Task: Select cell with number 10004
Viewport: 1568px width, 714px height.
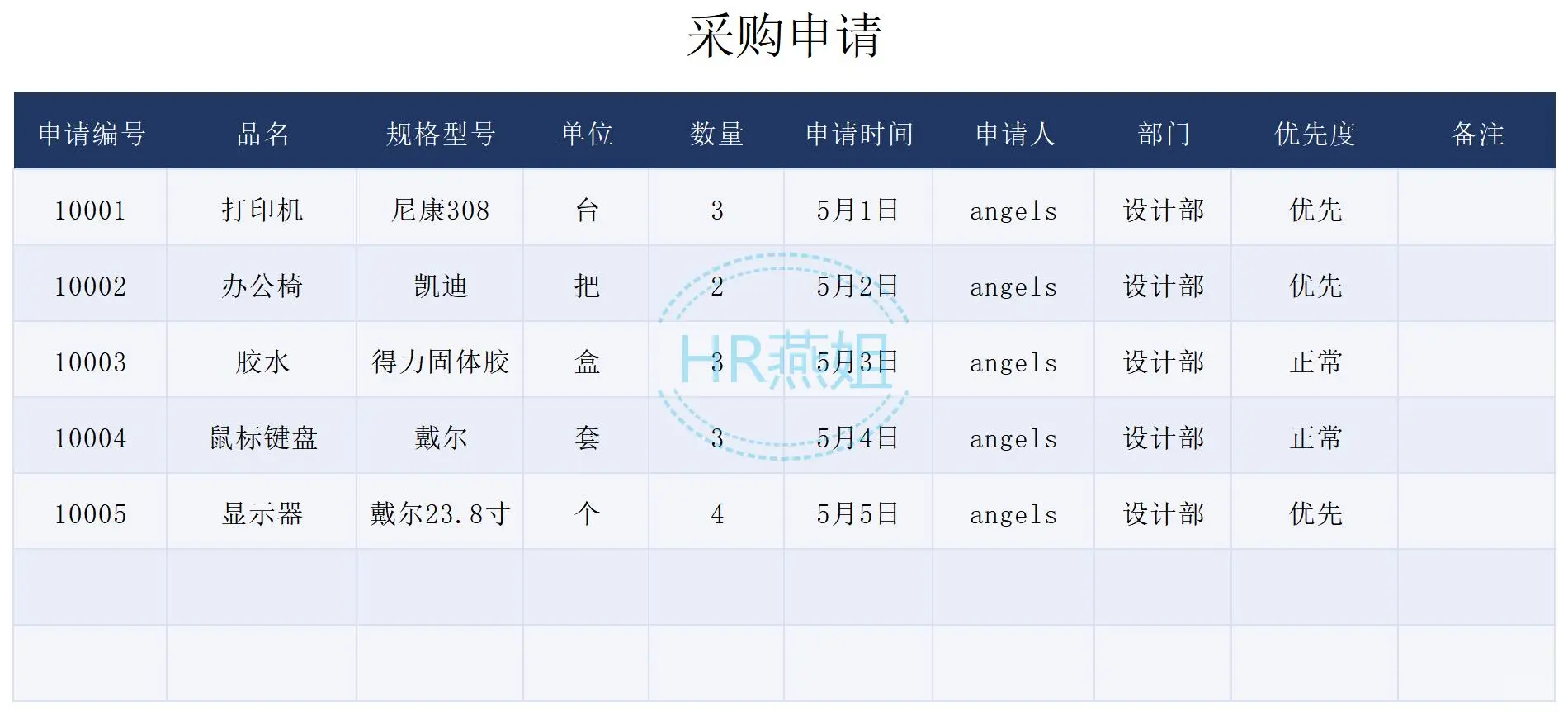Action: click(90, 435)
